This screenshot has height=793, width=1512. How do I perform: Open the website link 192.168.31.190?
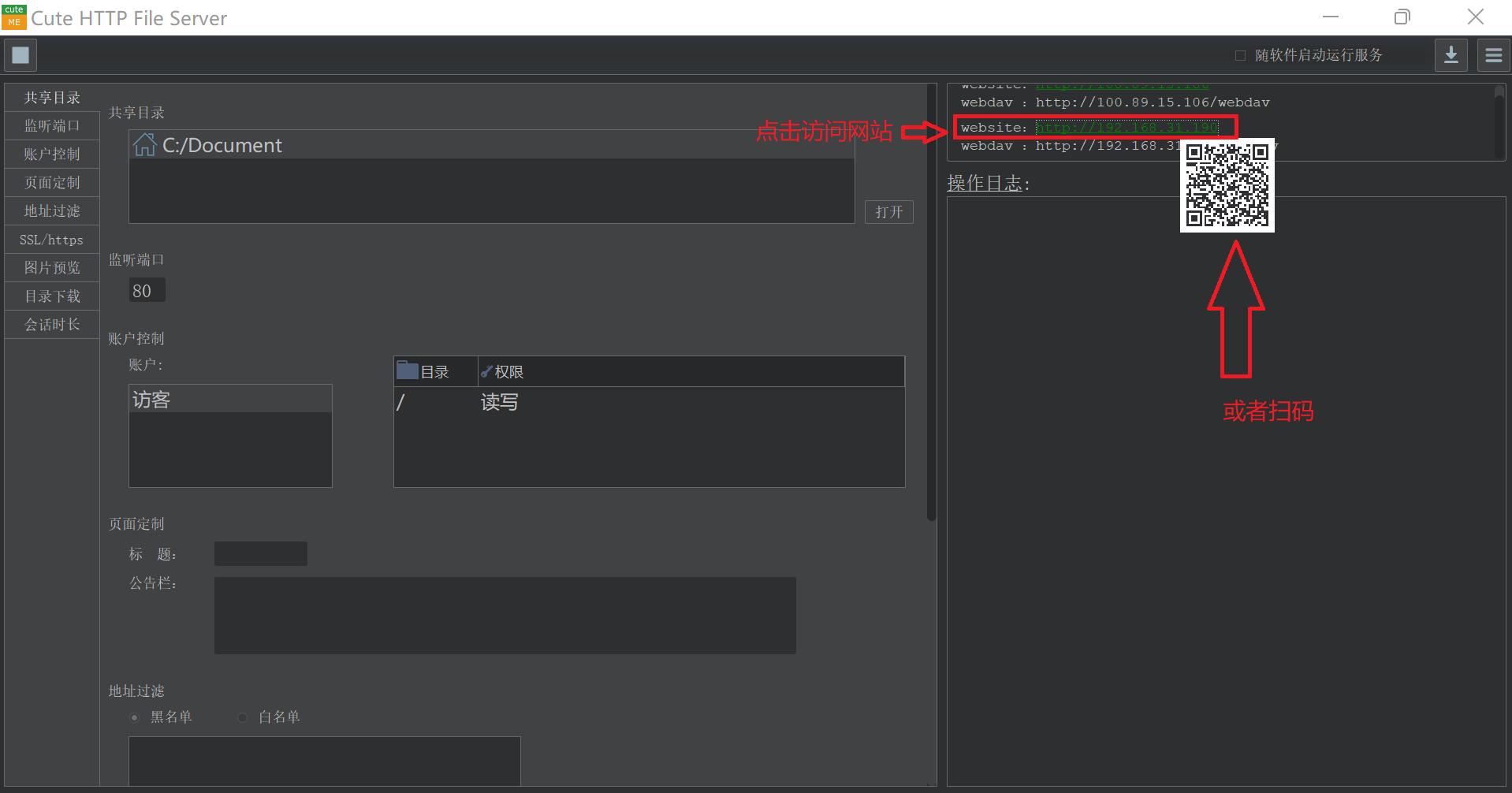pyautogui.click(x=1127, y=128)
